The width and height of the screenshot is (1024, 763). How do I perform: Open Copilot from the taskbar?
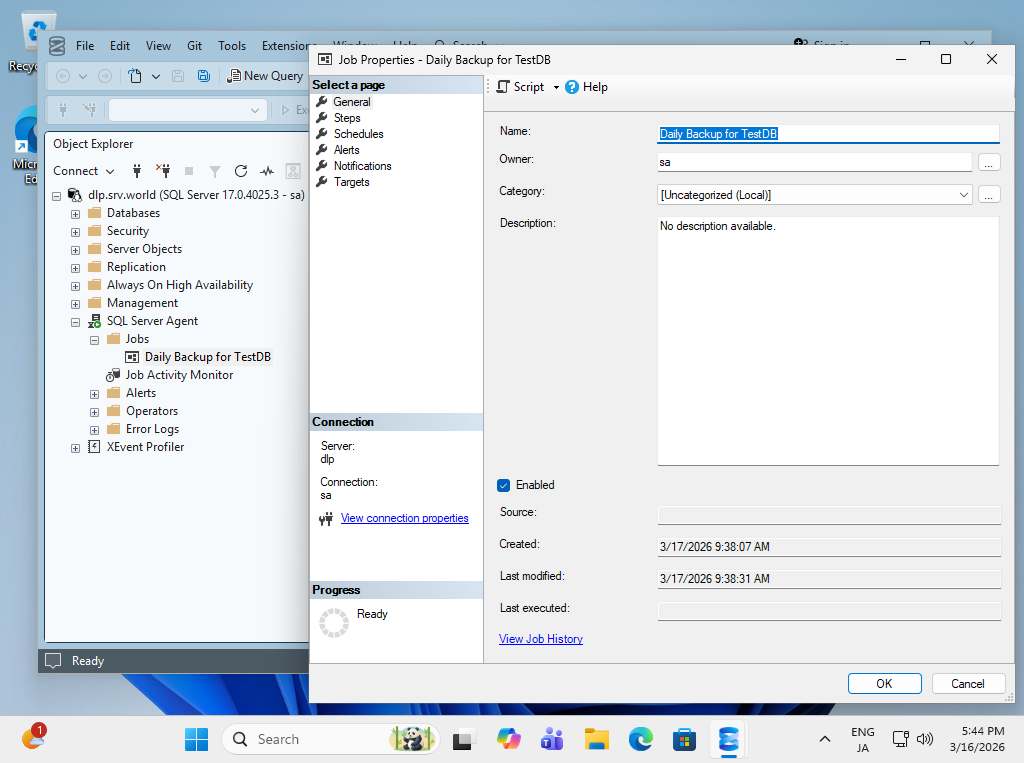coord(508,739)
